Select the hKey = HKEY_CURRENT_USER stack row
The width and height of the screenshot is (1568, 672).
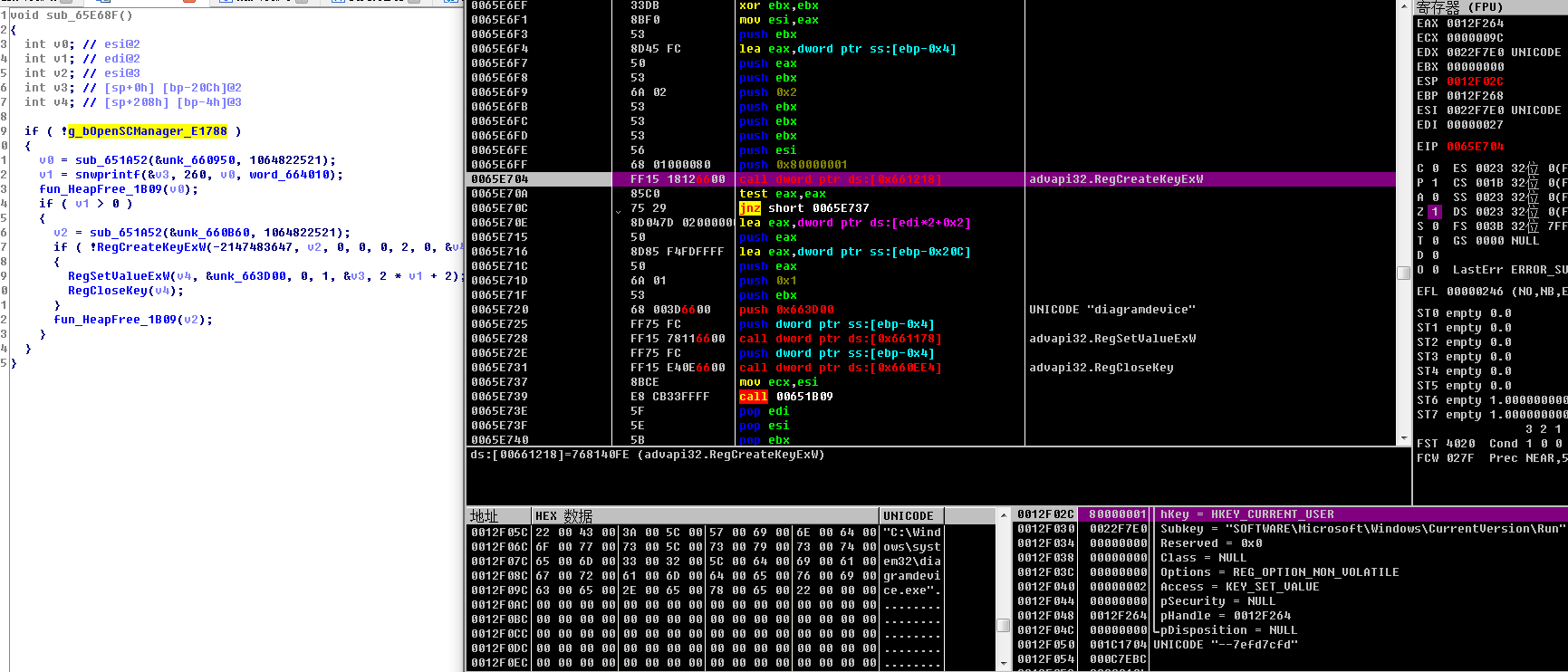(x=1246, y=514)
